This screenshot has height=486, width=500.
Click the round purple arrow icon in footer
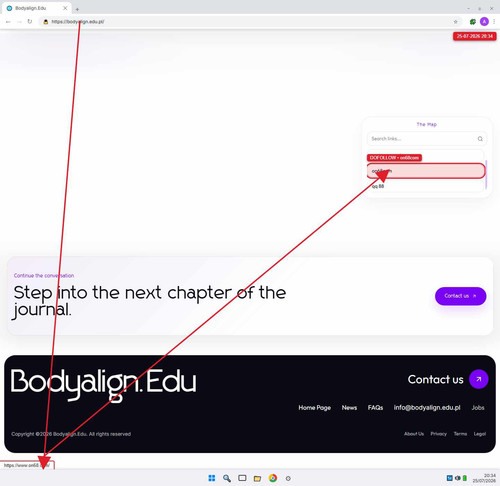click(x=479, y=379)
